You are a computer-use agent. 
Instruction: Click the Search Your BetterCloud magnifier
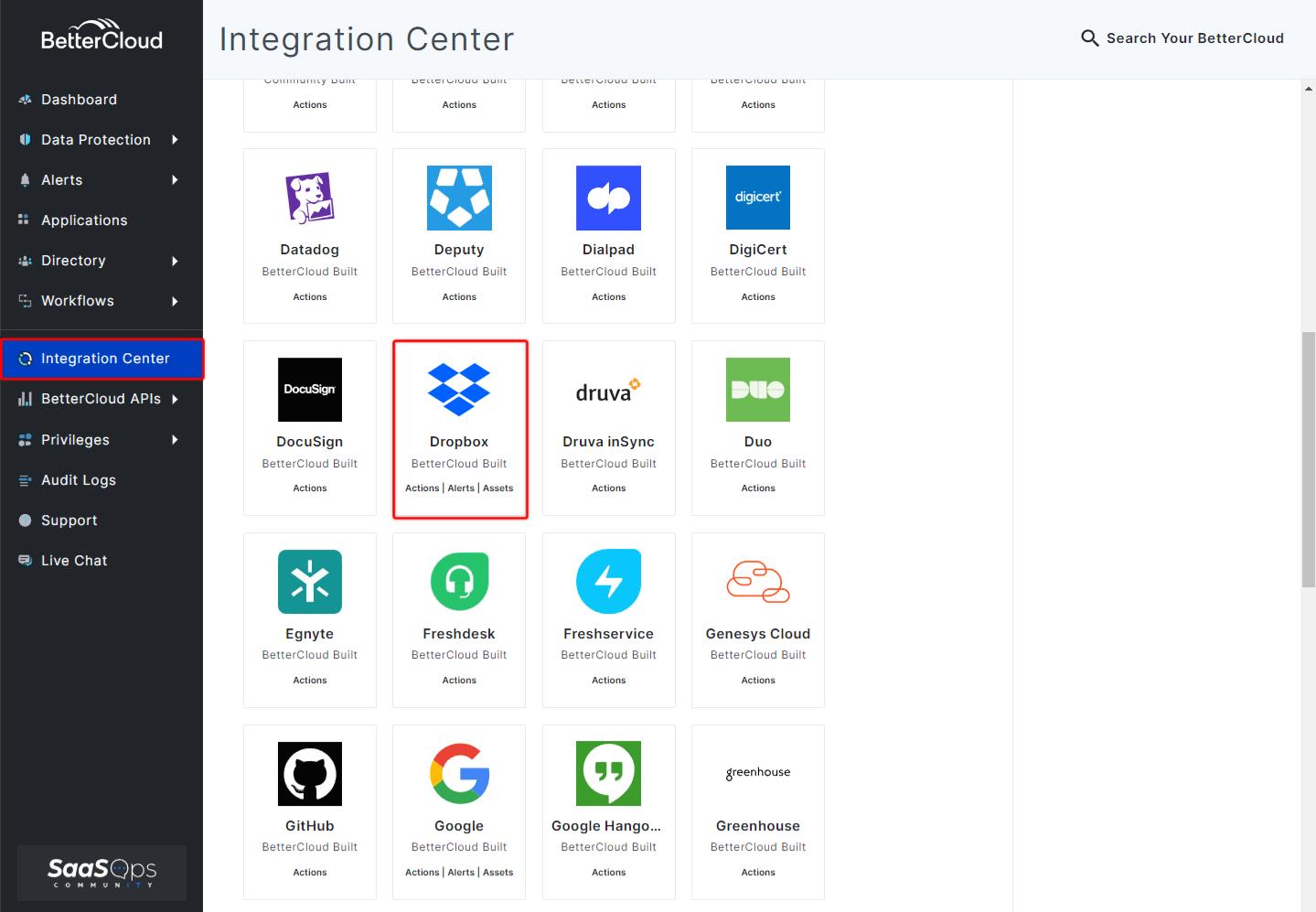[1089, 38]
